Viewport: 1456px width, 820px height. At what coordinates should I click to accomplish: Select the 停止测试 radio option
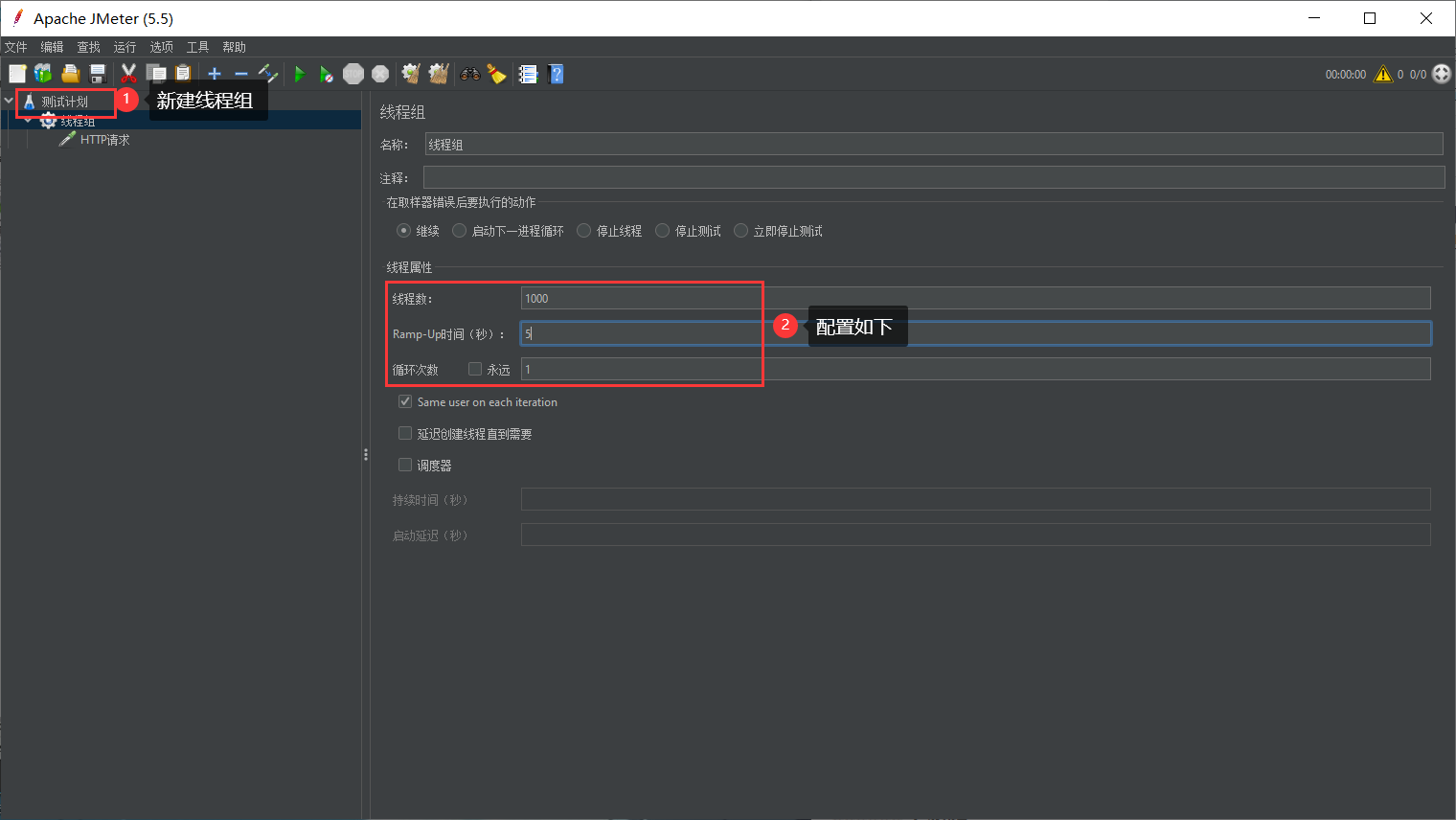[662, 230]
